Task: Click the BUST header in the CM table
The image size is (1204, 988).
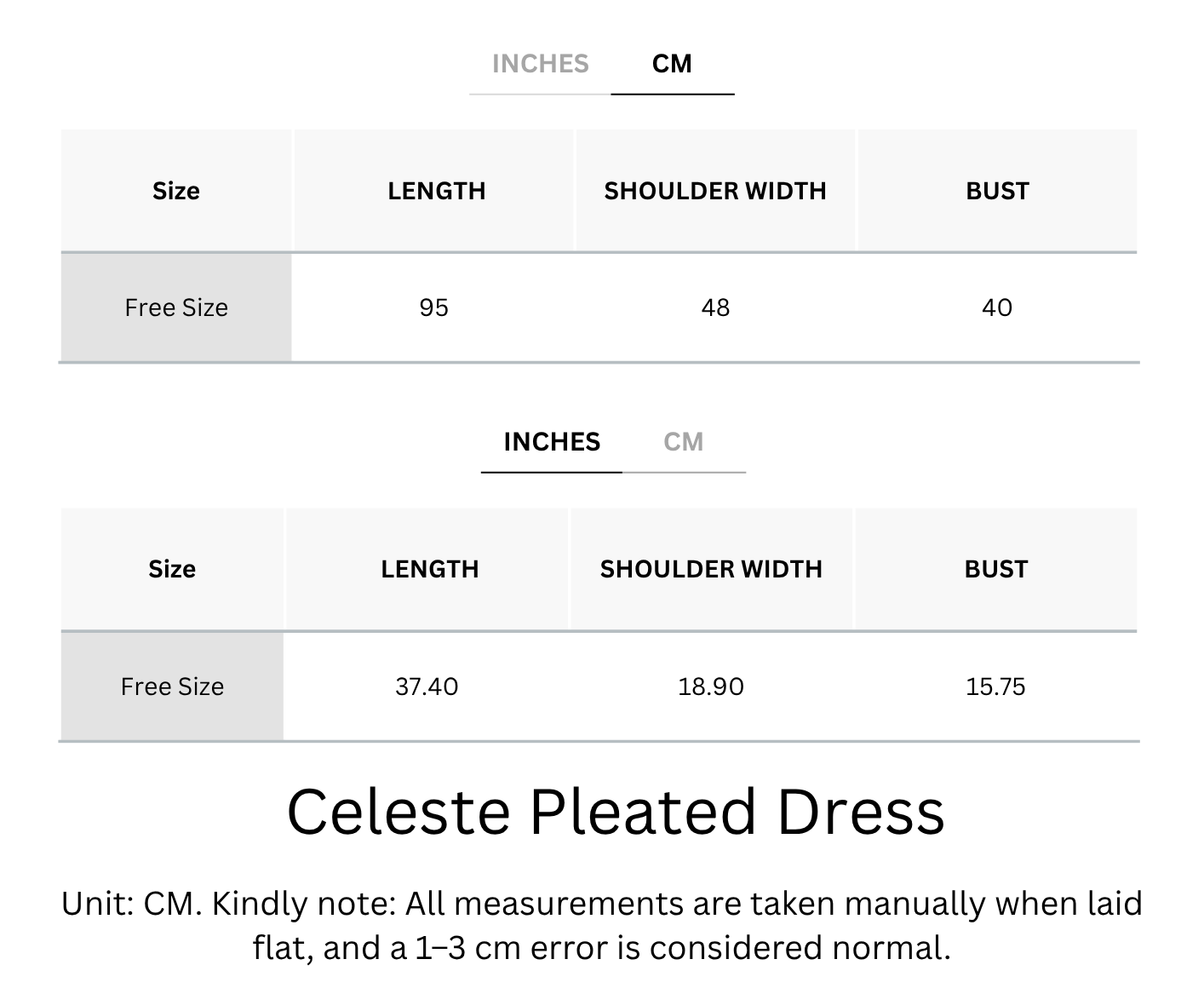Action: coord(997,191)
